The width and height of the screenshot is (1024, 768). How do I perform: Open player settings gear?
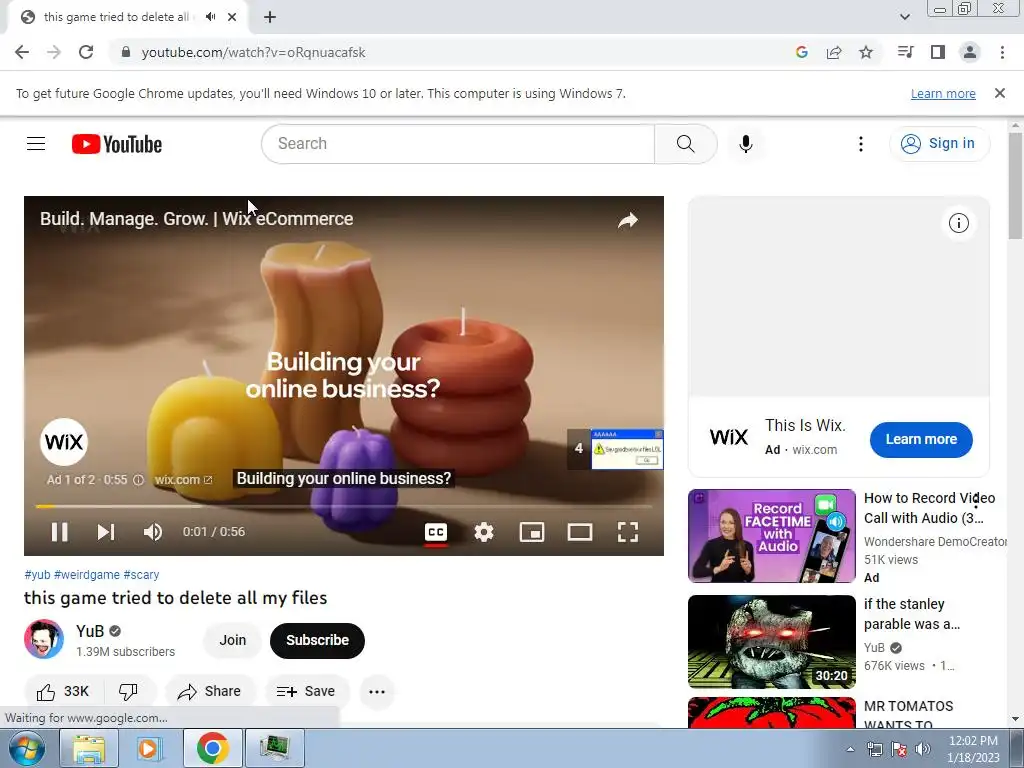point(484,532)
